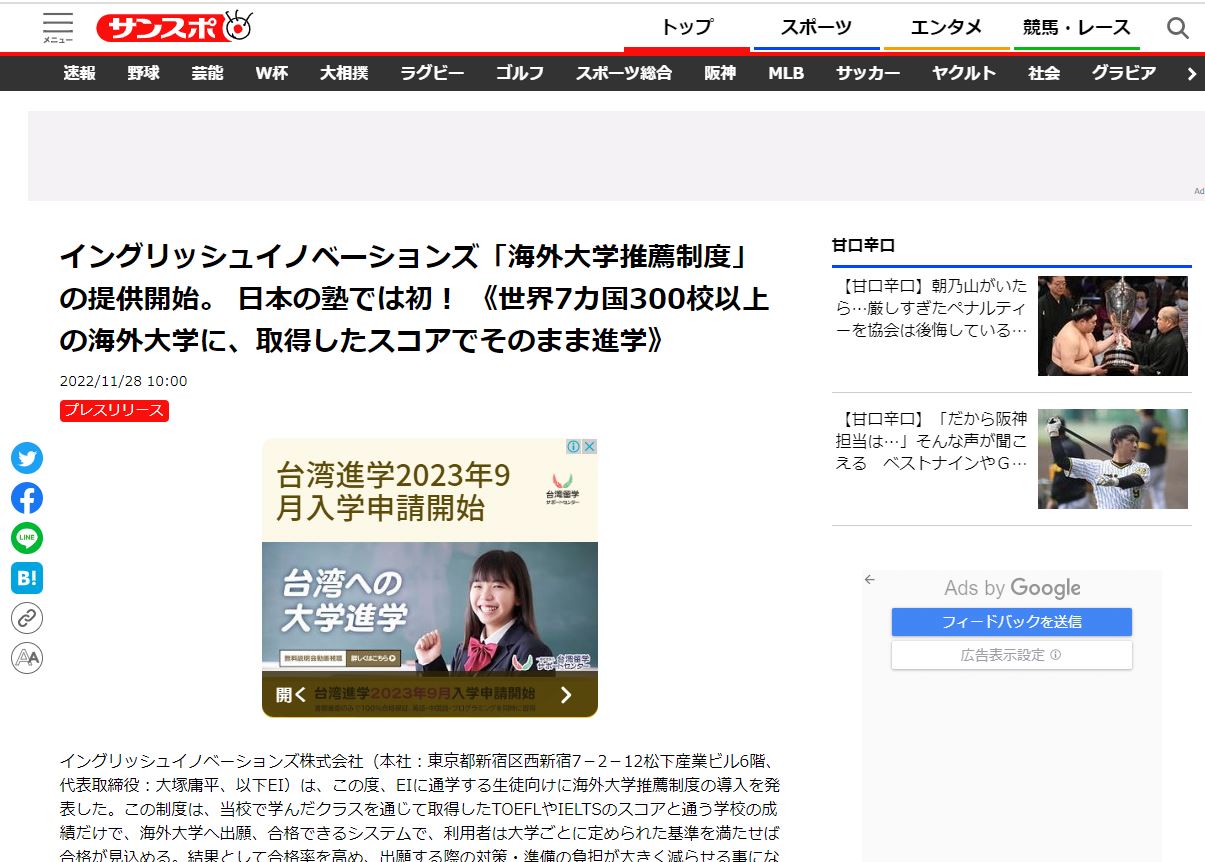Share the article on LINE
This screenshot has width=1205, height=862.
(x=27, y=538)
